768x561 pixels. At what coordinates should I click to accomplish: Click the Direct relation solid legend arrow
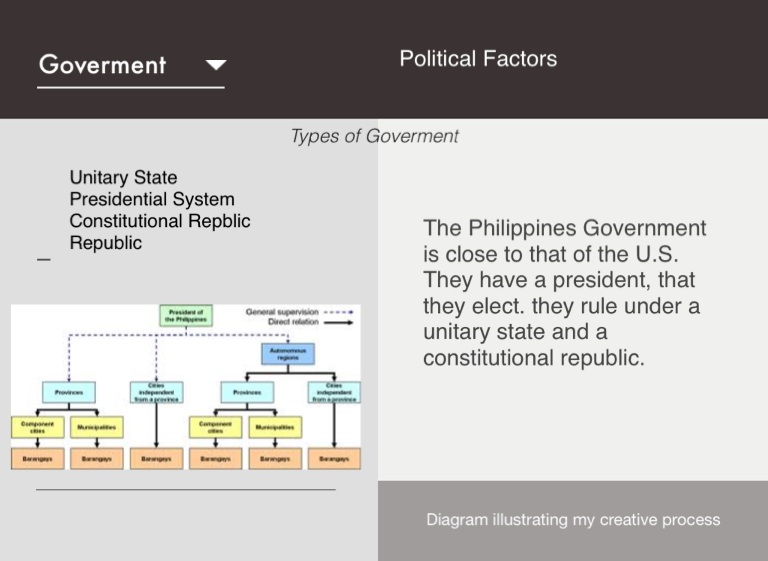339,322
